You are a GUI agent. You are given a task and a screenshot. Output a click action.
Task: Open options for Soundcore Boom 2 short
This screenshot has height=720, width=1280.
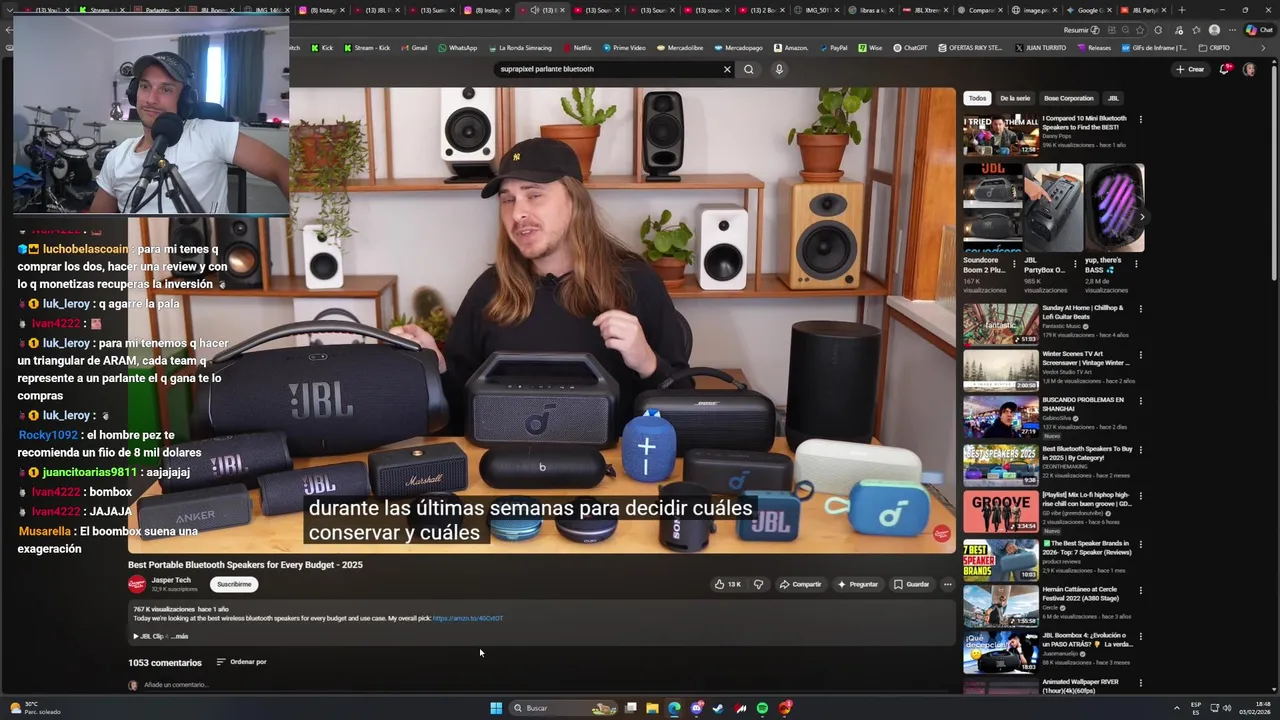(1015, 264)
